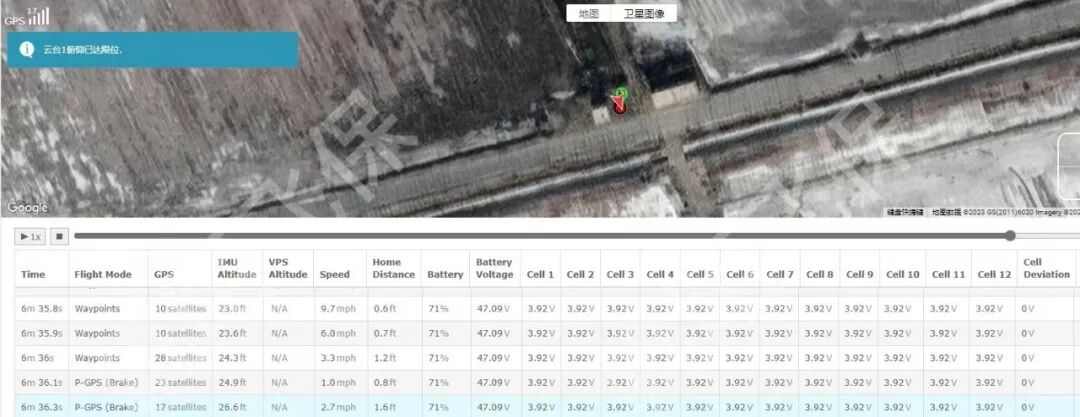
Task: Click the Flight Mode column header
Action: [103, 274]
